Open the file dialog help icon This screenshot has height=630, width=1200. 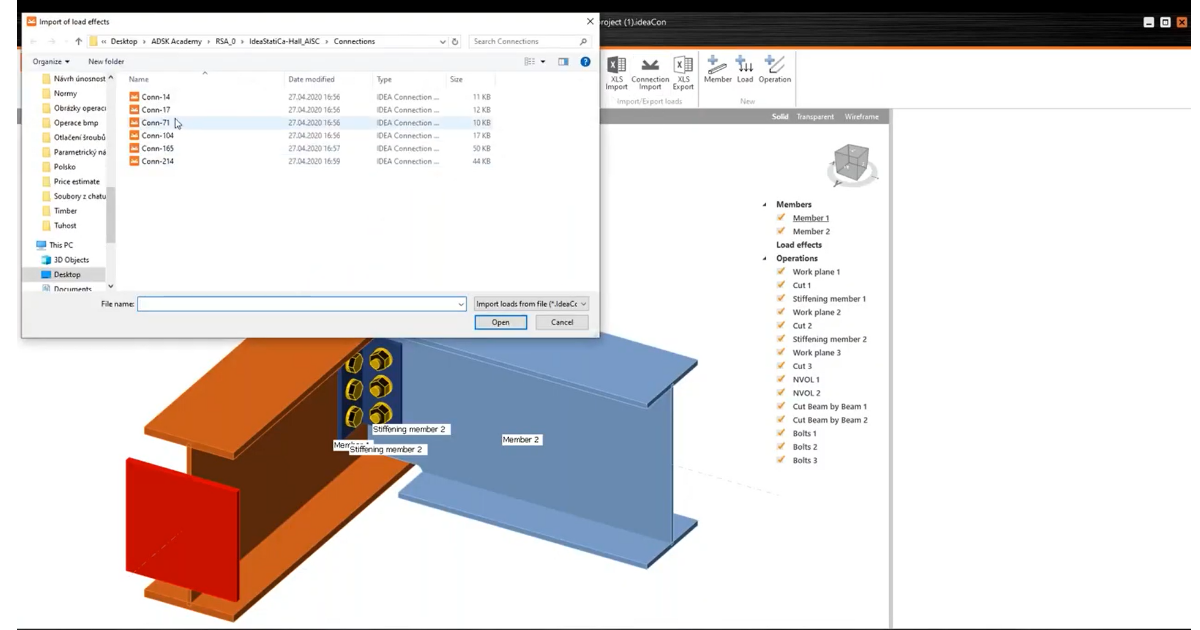click(x=585, y=62)
